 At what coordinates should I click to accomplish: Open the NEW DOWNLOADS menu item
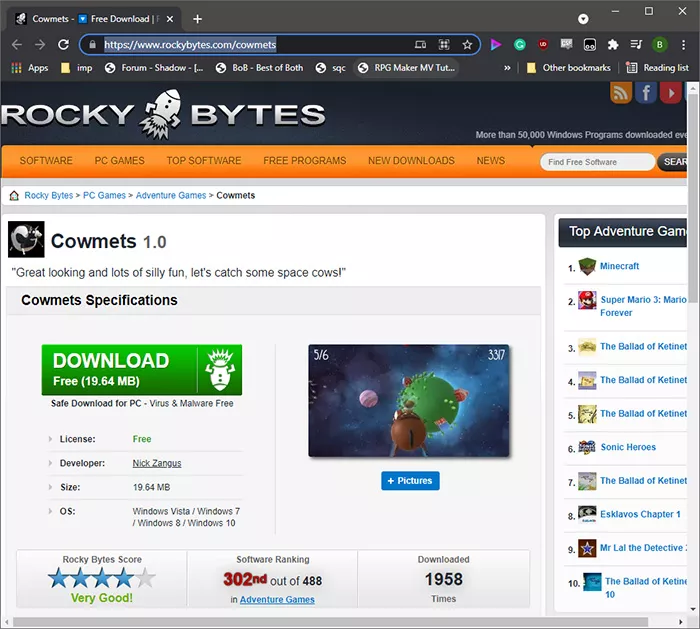tap(411, 161)
